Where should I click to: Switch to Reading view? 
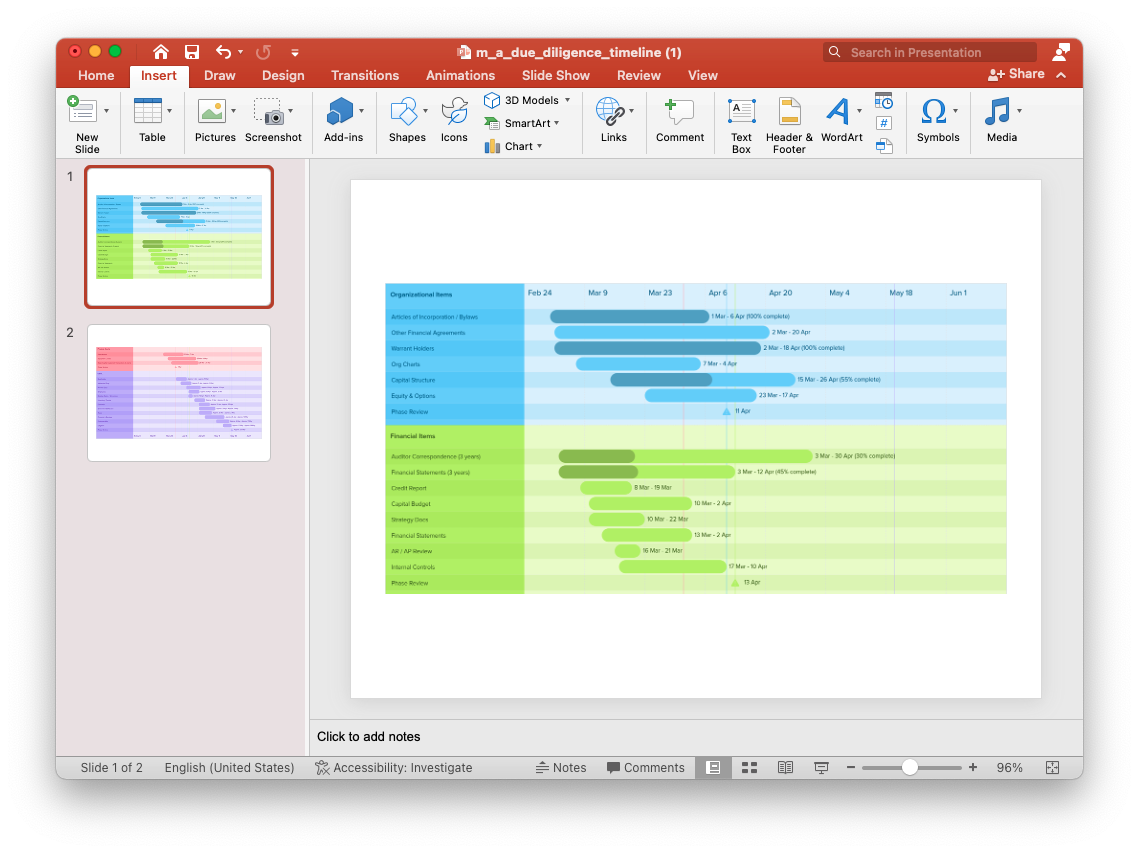pos(785,767)
